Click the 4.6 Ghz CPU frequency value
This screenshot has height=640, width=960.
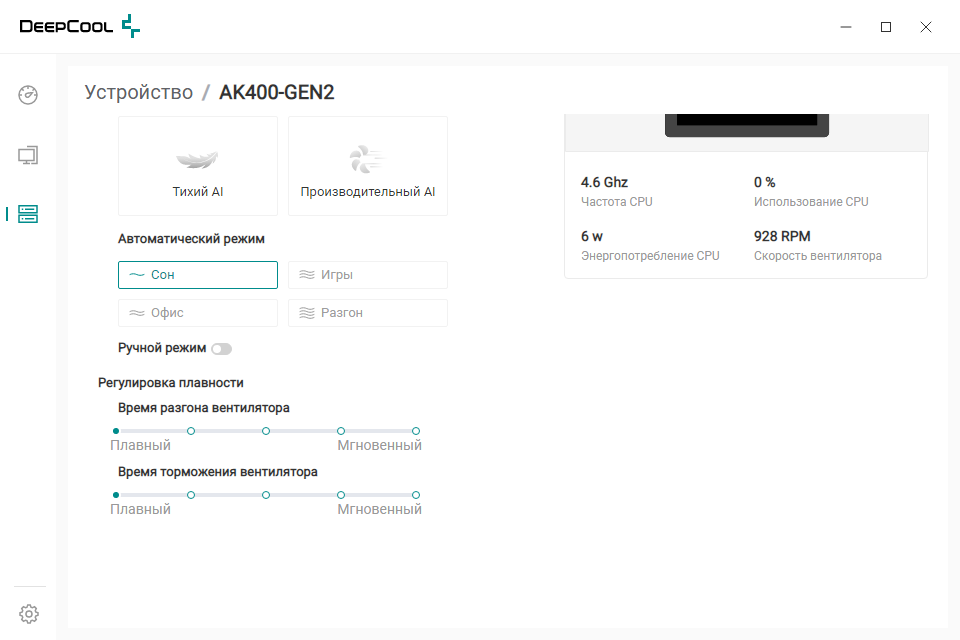[x=604, y=183]
